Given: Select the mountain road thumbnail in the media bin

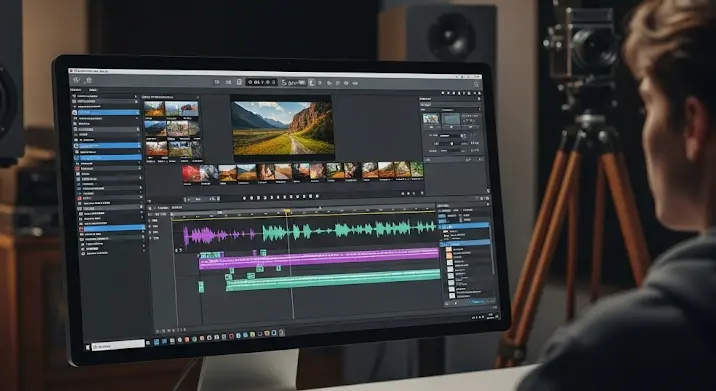Looking at the screenshot, I should coord(154,109).
